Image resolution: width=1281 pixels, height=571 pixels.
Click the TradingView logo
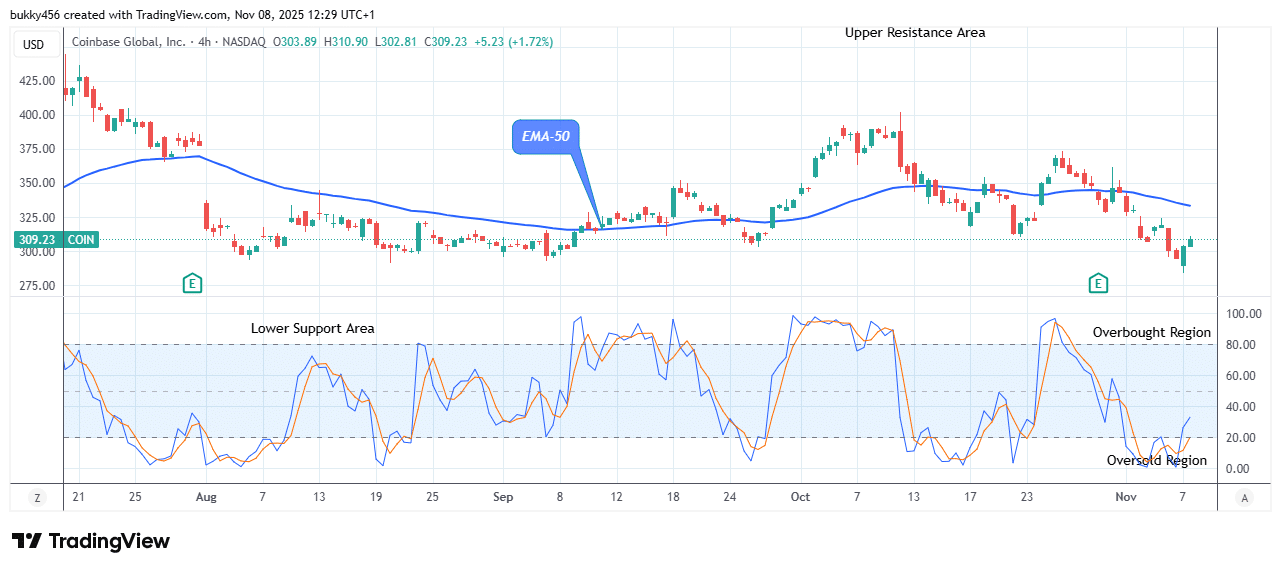coord(91,541)
